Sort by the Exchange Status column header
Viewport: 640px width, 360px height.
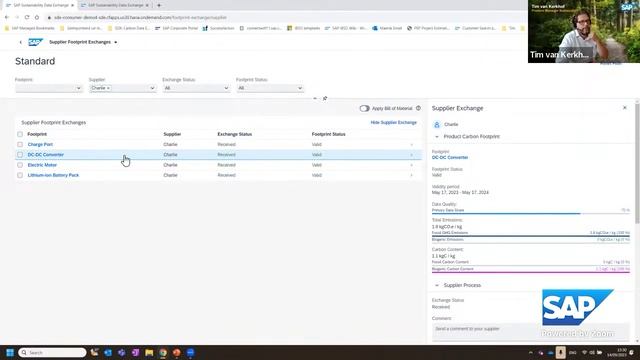pos(234,134)
